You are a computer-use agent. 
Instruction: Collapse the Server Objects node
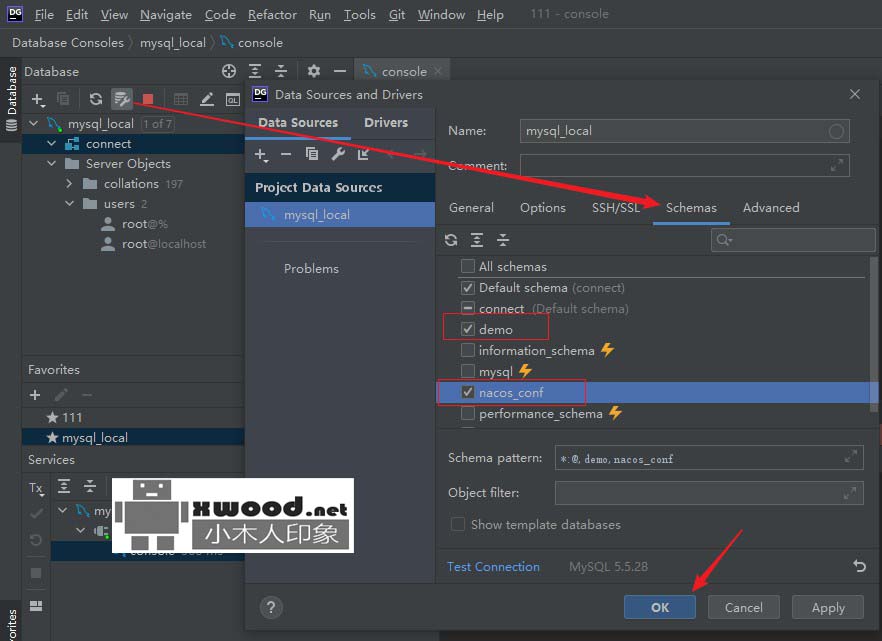coord(52,163)
